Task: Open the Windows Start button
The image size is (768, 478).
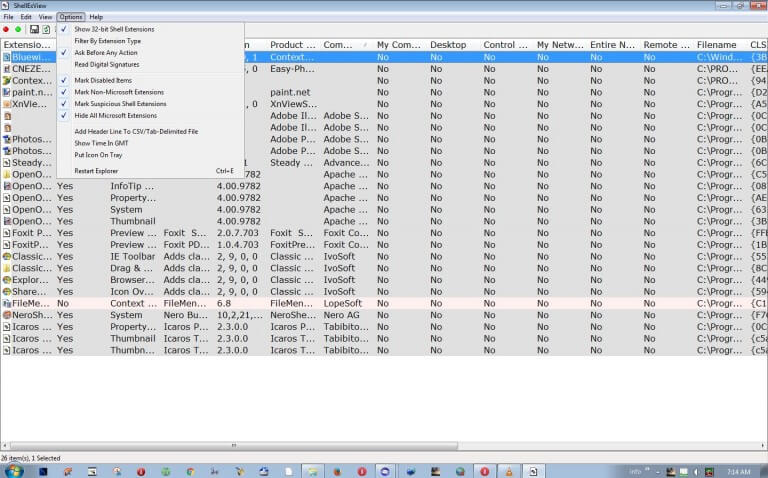Action: coord(14,471)
